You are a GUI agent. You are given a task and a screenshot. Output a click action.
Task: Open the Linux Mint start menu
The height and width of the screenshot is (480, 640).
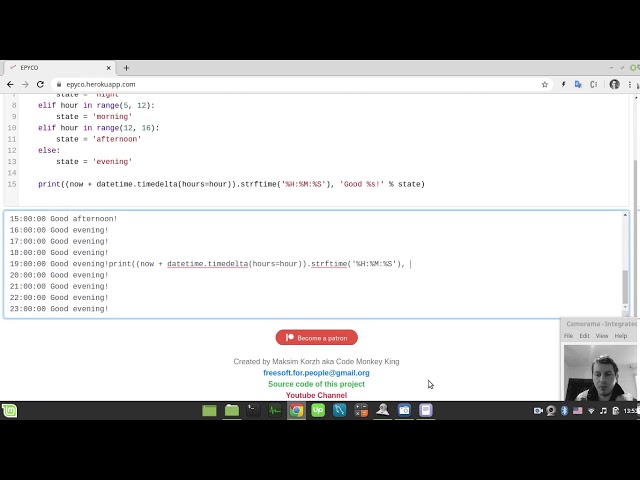9,410
